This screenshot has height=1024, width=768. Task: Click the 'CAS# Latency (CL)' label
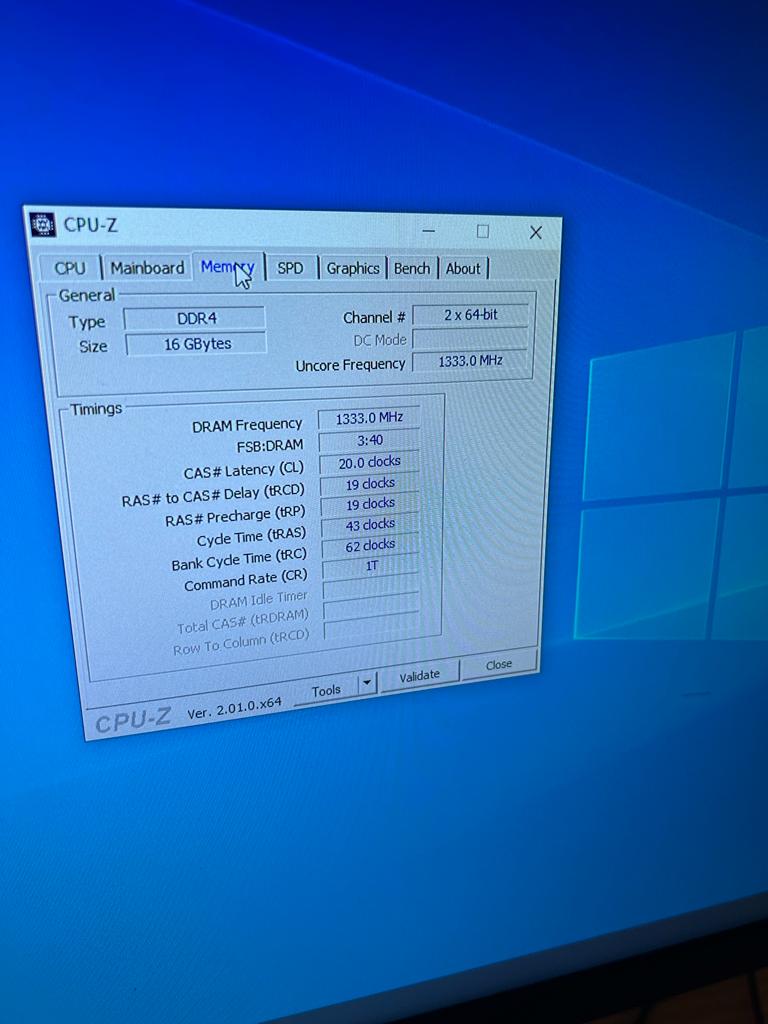point(244,471)
